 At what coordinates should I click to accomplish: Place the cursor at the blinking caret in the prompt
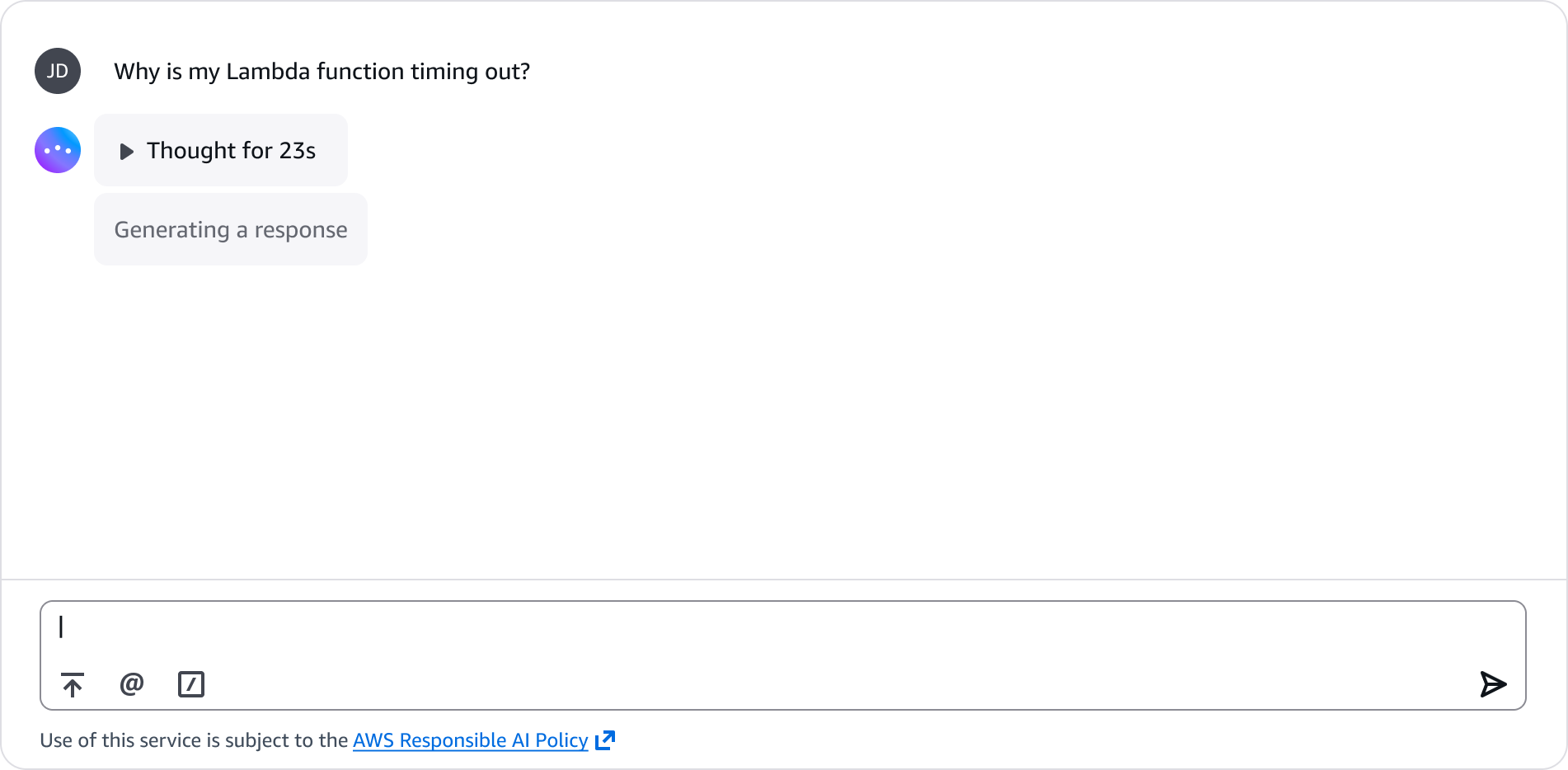61,627
